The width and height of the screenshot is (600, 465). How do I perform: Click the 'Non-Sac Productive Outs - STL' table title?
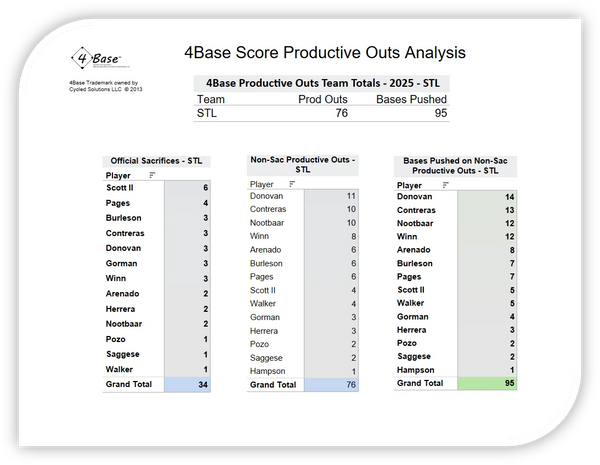point(303,165)
